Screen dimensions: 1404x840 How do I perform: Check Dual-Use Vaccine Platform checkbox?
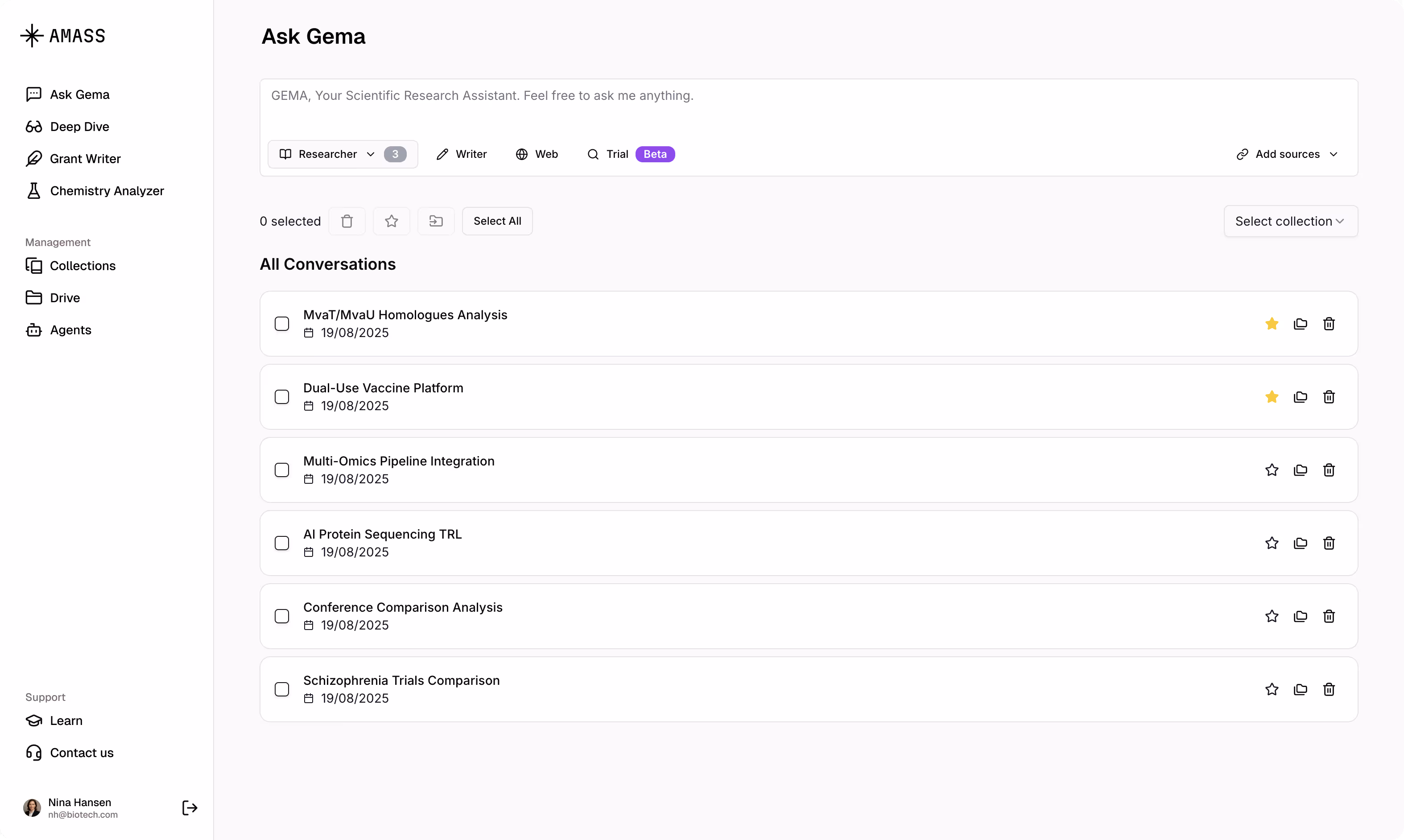(282, 397)
